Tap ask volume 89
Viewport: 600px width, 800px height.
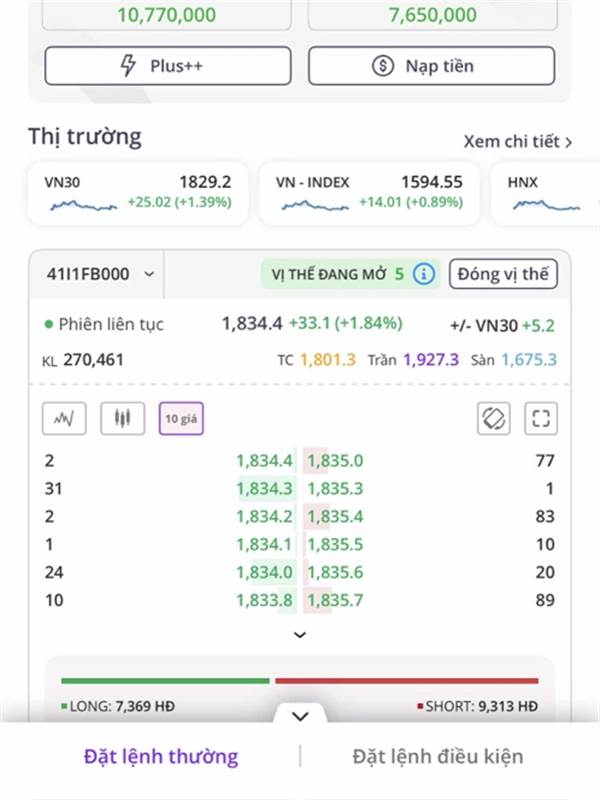point(545,600)
